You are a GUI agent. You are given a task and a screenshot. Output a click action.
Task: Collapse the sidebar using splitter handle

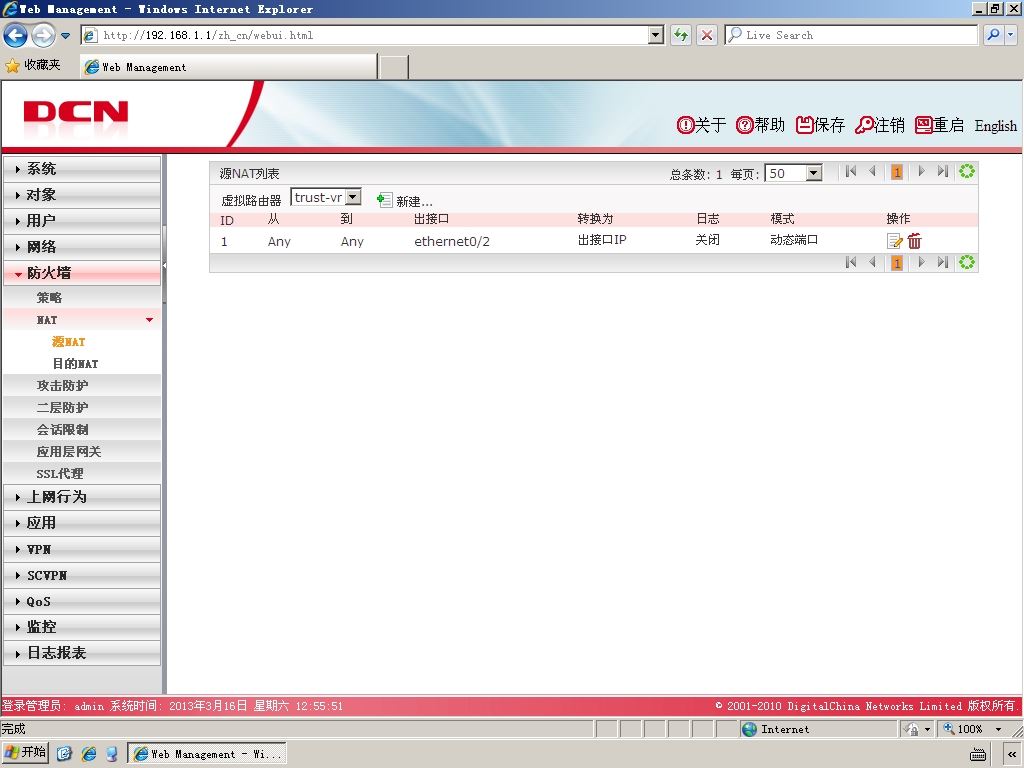164,265
